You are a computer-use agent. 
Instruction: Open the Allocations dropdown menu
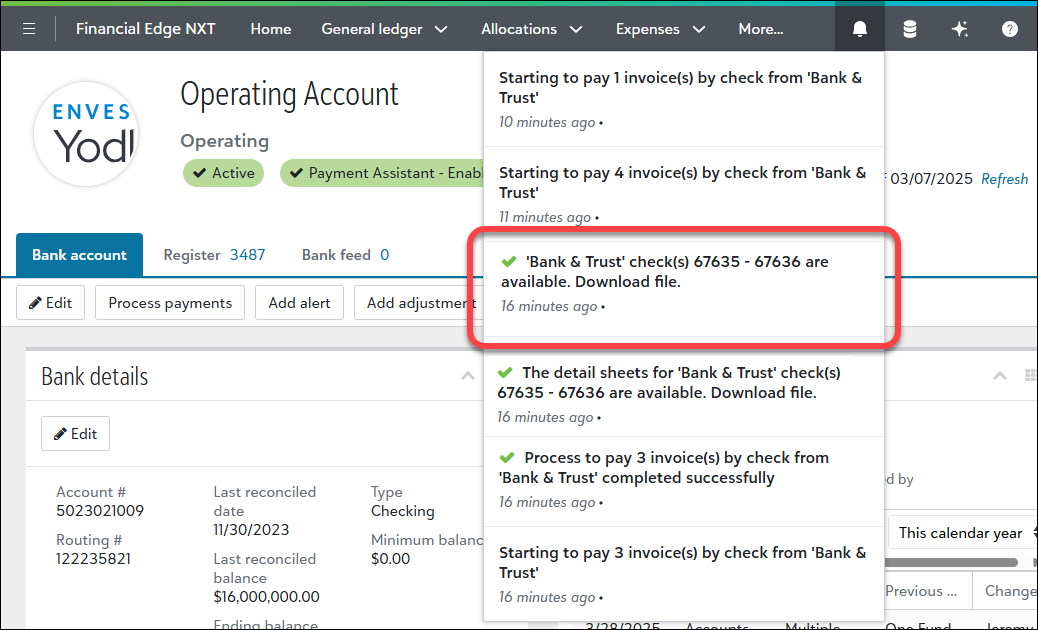pos(531,29)
